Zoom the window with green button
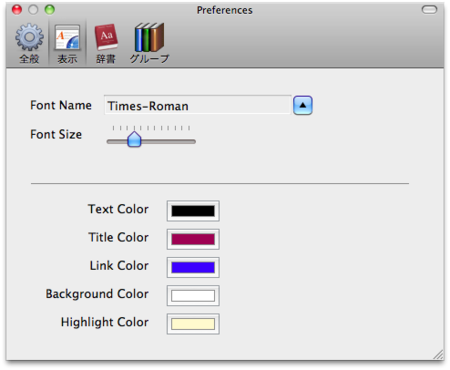 click(50, 10)
